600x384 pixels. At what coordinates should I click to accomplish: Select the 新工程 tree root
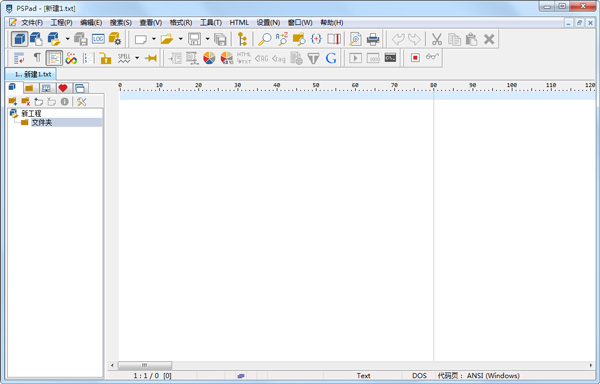tap(31, 113)
